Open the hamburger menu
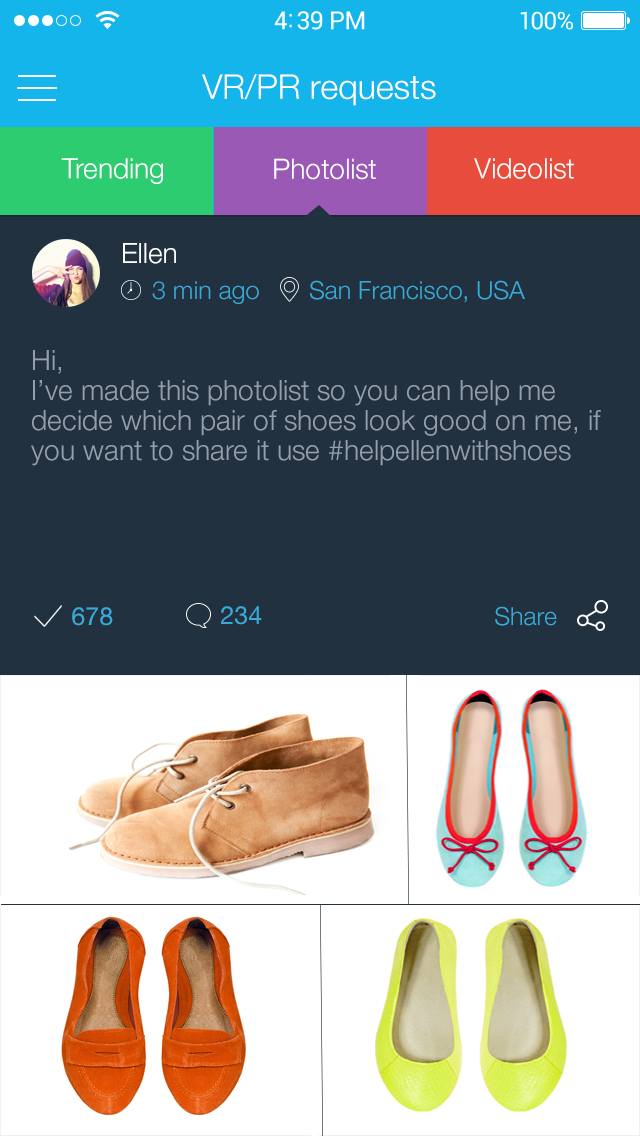The height and width of the screenshot is (1136, 640). [37, 88]
